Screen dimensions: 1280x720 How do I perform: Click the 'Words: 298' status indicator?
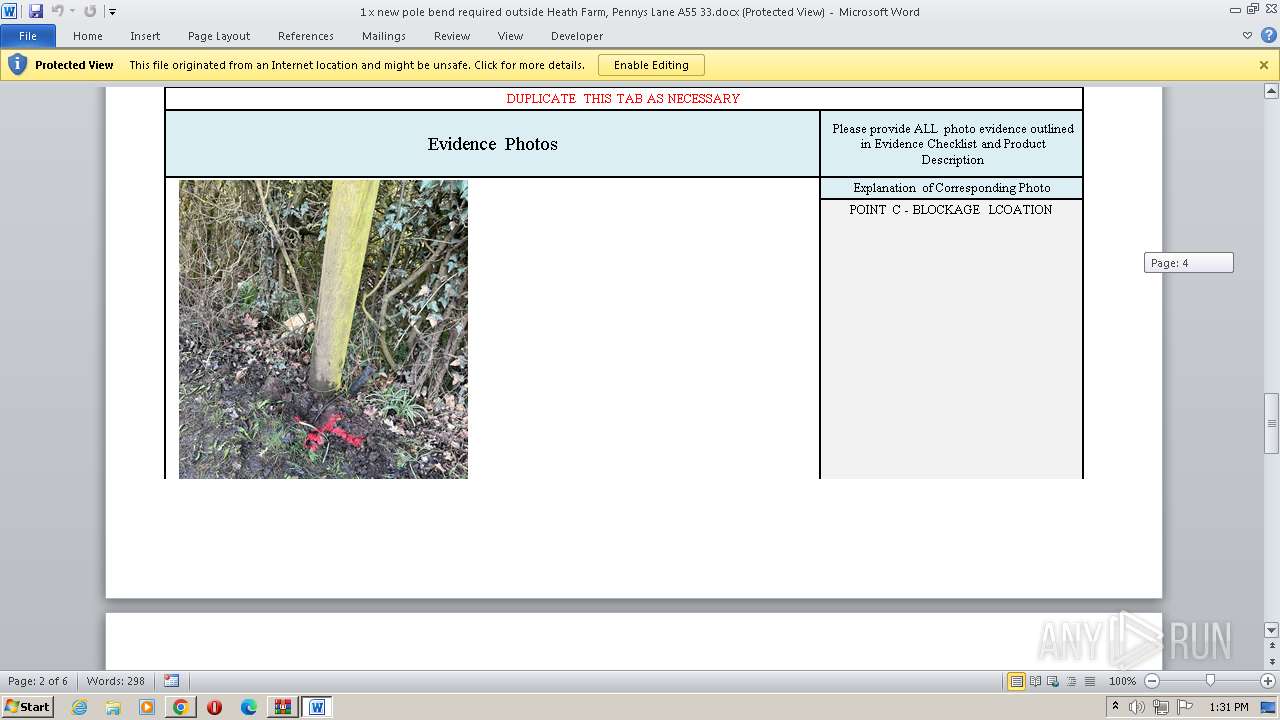coord(116,681)
